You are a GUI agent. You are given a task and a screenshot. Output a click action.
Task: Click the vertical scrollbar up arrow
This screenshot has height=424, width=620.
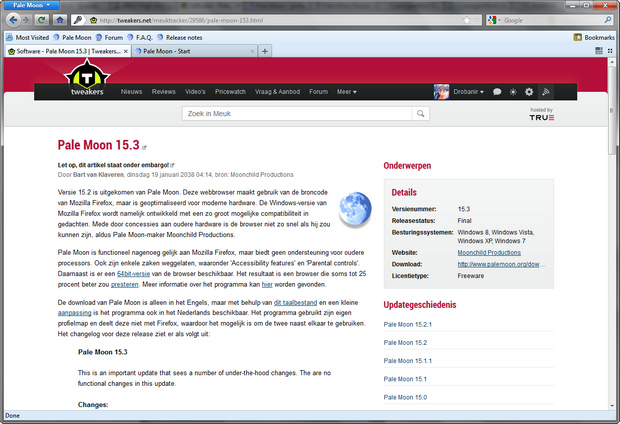(x=612, y=62)
